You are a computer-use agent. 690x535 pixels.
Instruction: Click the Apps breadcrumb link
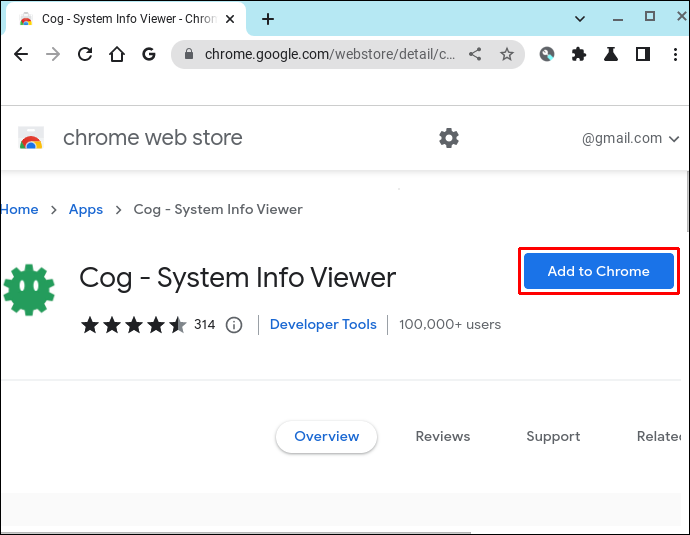[86, 209]
